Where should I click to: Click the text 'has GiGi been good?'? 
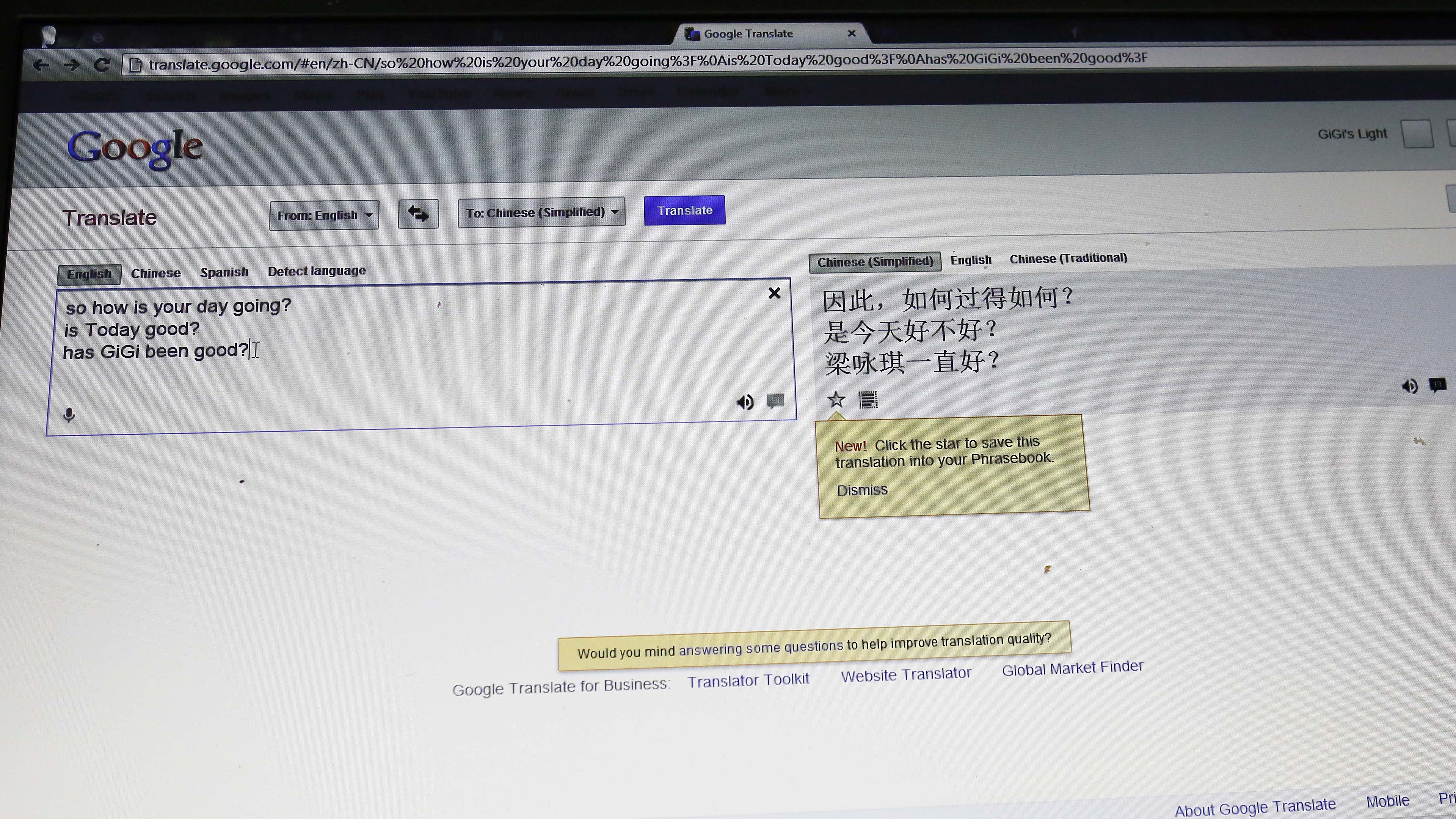tap(155, 351)
